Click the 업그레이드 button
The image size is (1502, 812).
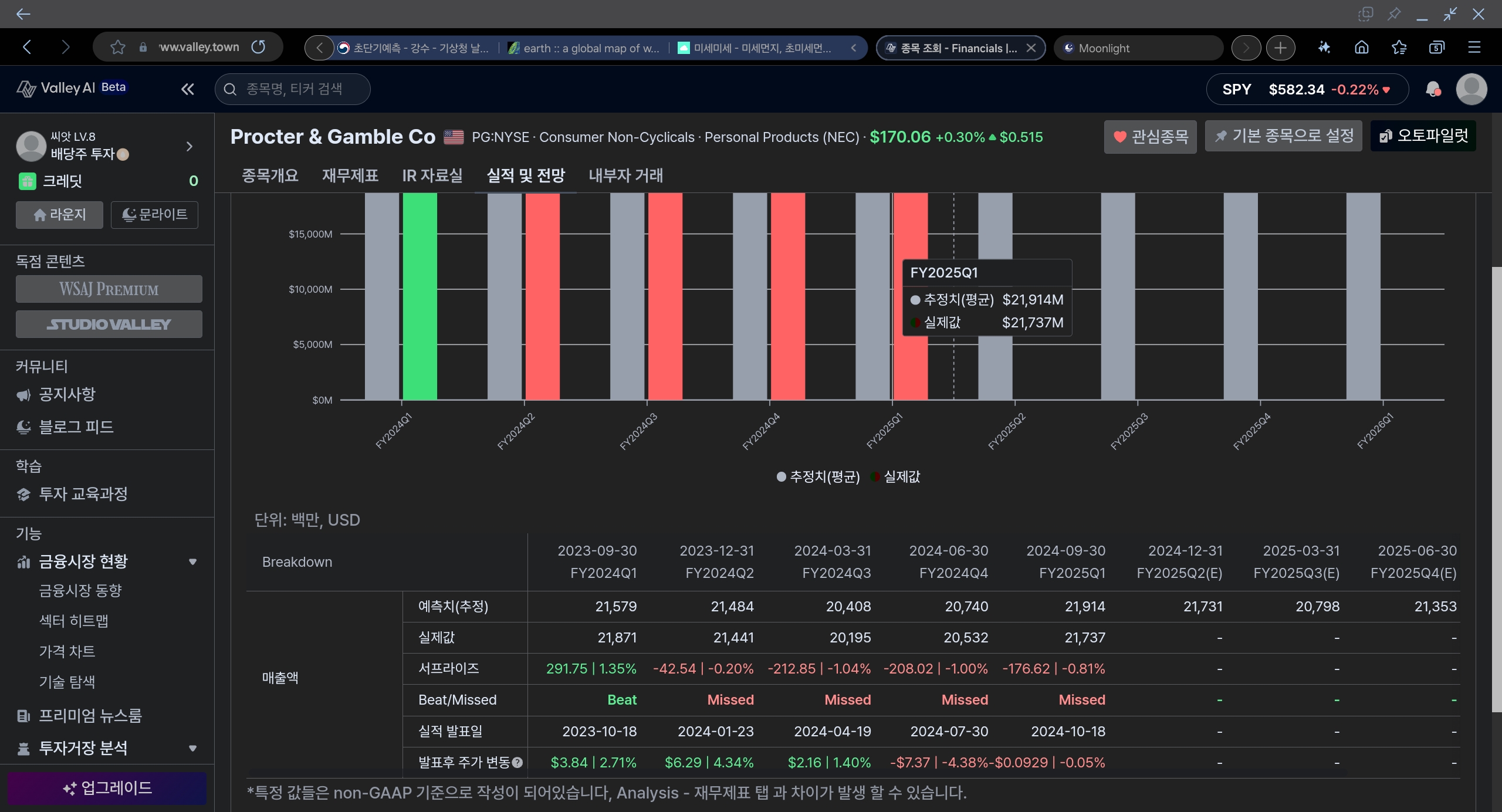pyautogui.click(x=107, y=788)
